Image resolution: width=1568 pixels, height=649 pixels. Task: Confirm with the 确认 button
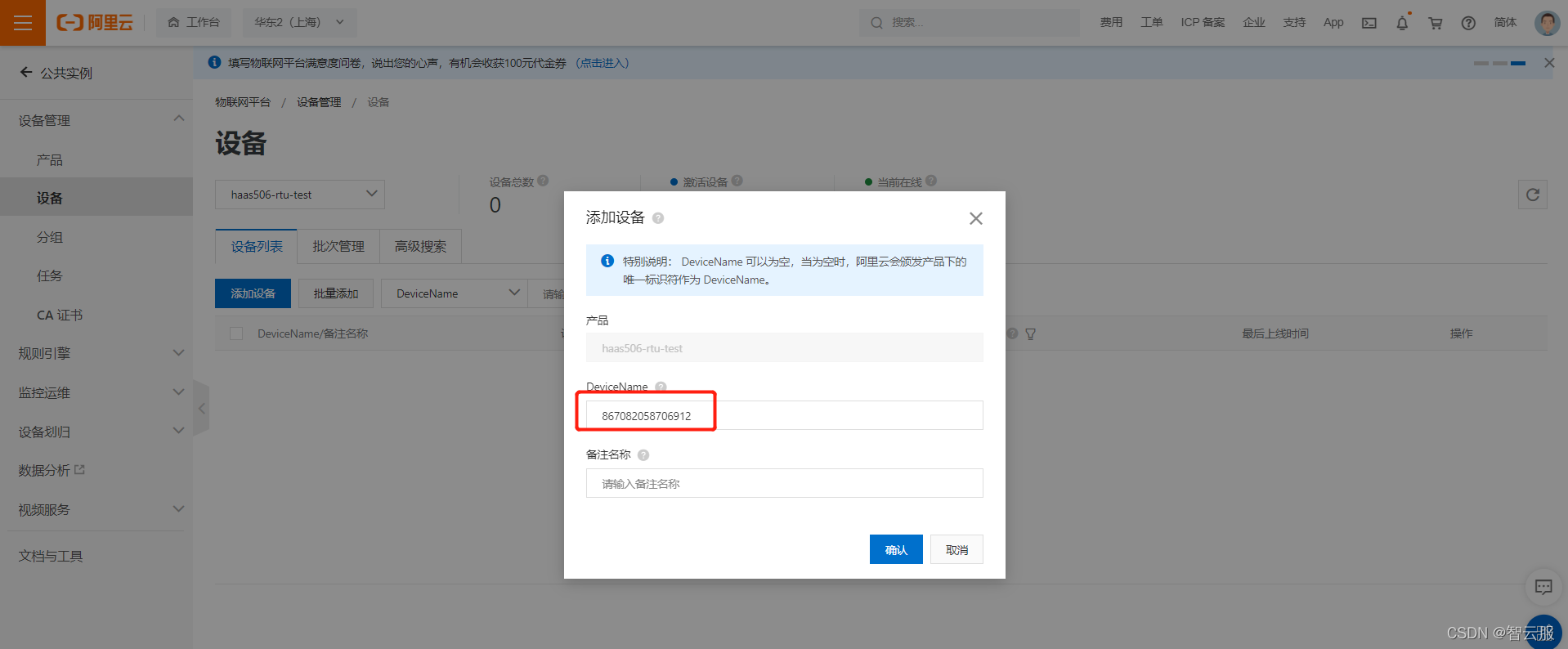pos(896,549)
